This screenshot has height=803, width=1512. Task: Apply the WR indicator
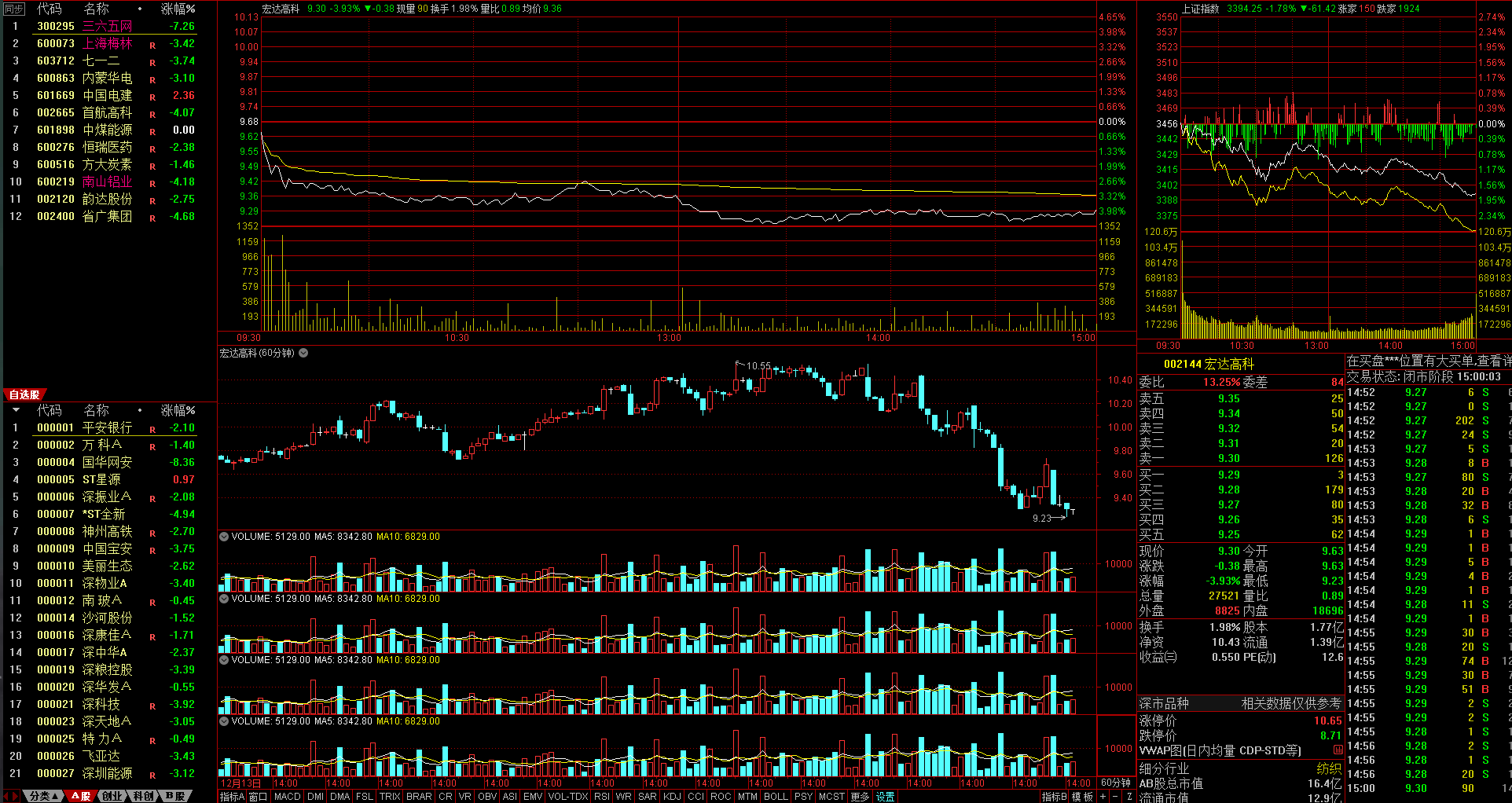coord(623,796)
